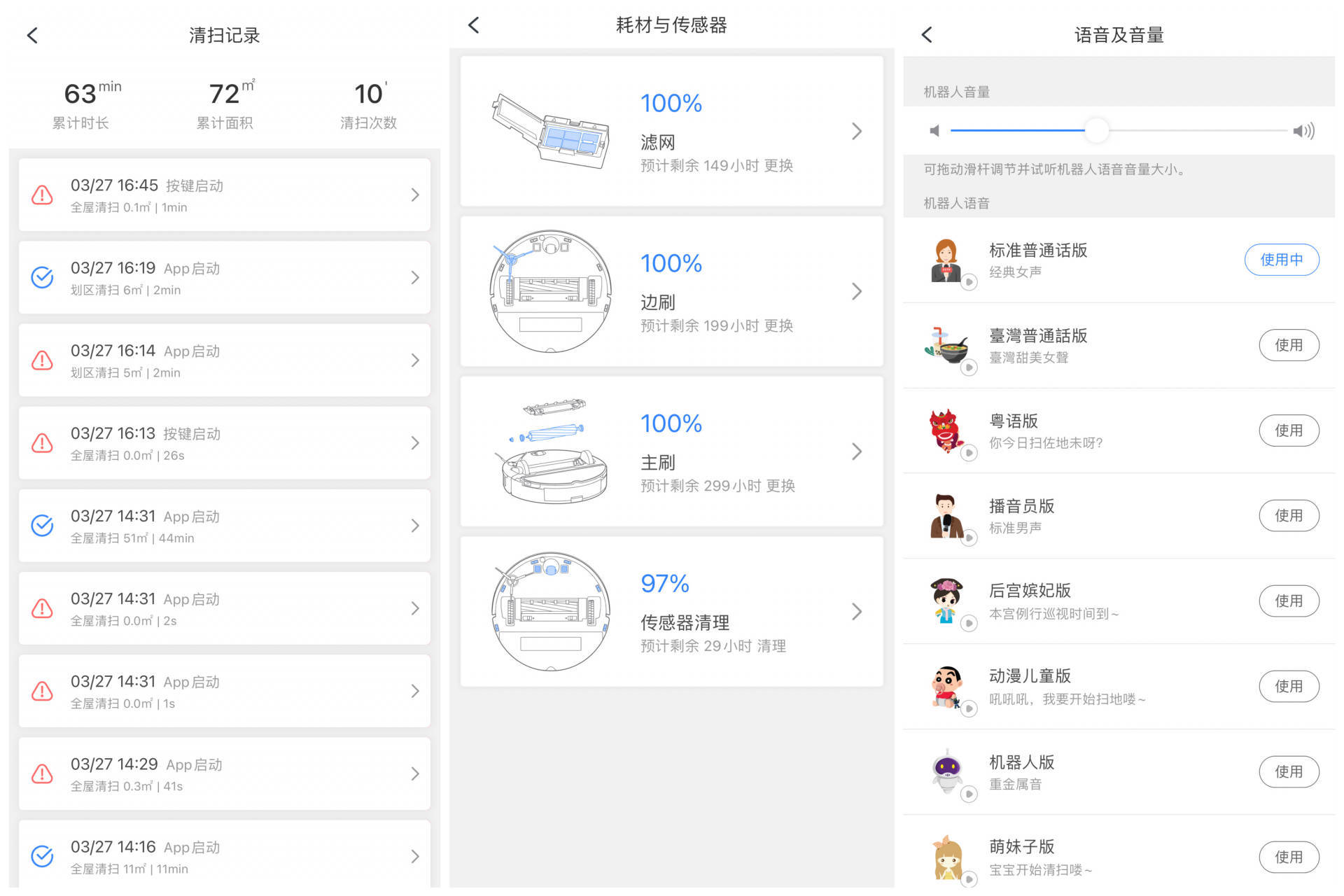
Task: Click the loud speaker volume icon
Action: click(1303, 131)
